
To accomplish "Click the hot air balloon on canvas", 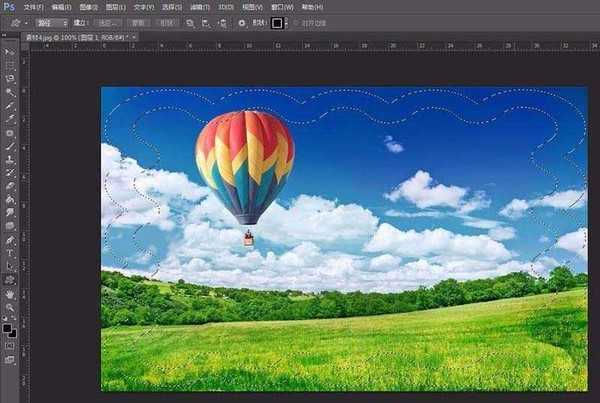I will [x=244, y=165].
